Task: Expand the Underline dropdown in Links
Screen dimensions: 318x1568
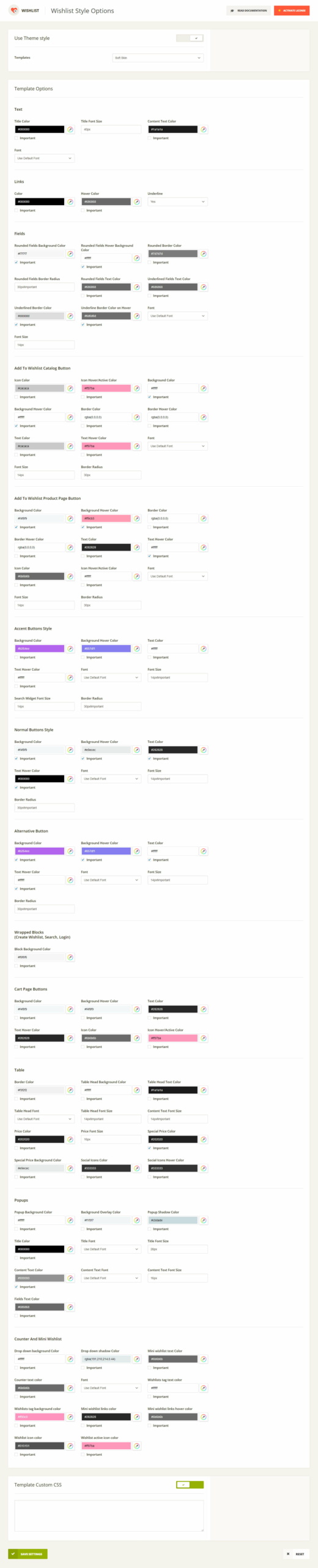Action: (177, 202)
